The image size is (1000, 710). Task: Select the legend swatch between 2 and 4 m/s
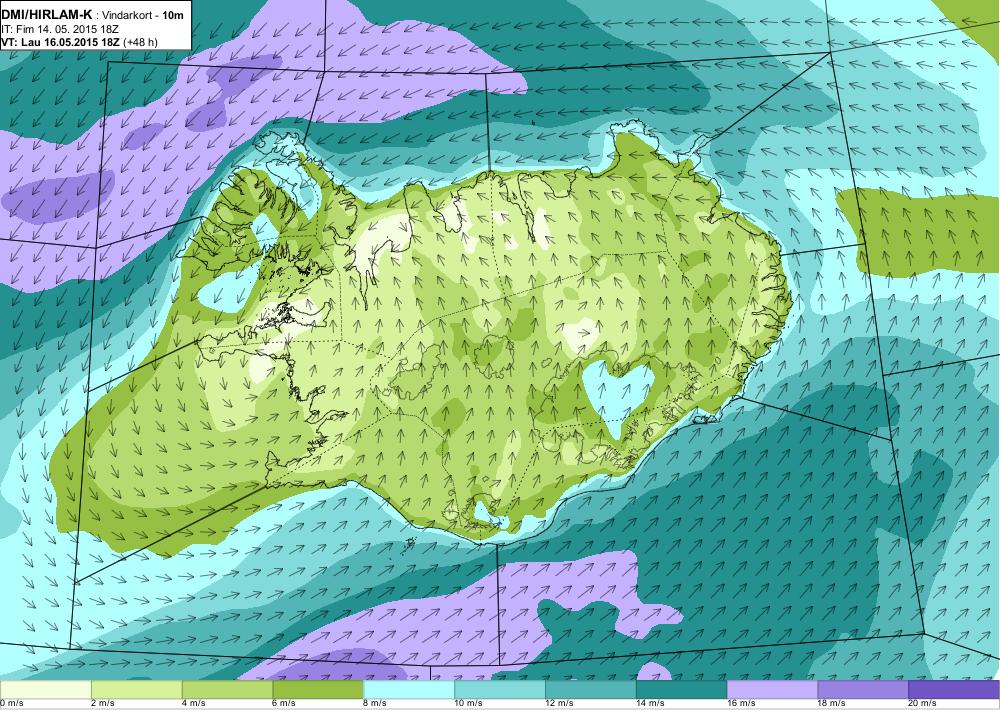pyautogui.click(x=136, y=689)
